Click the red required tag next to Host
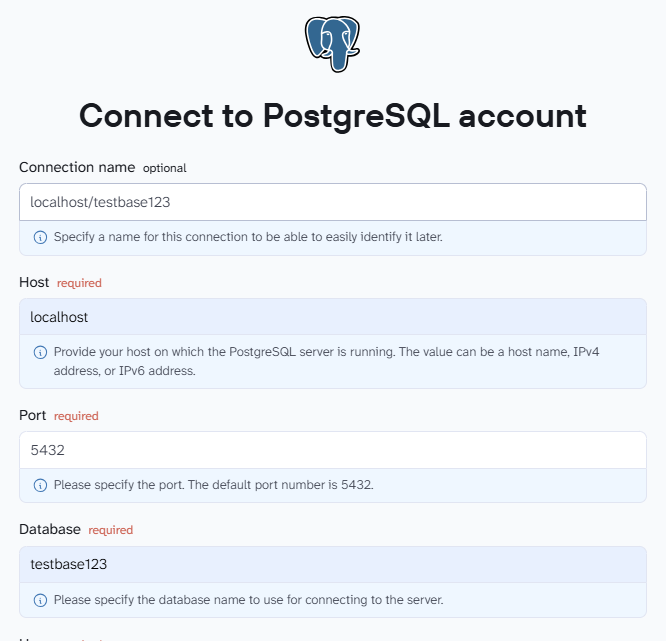The height and width of the screenshot is (641, 666). [79, 283]
